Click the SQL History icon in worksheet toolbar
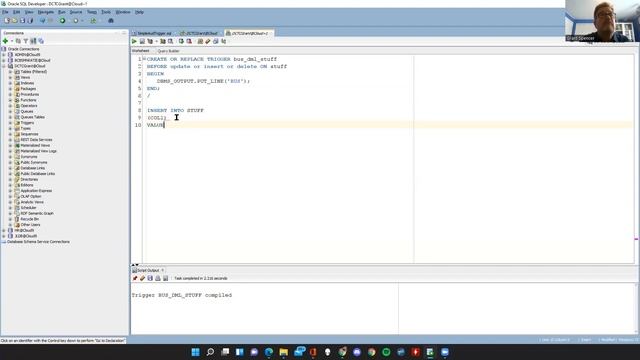This screenshot has height=360, width=640. (216, 41)
